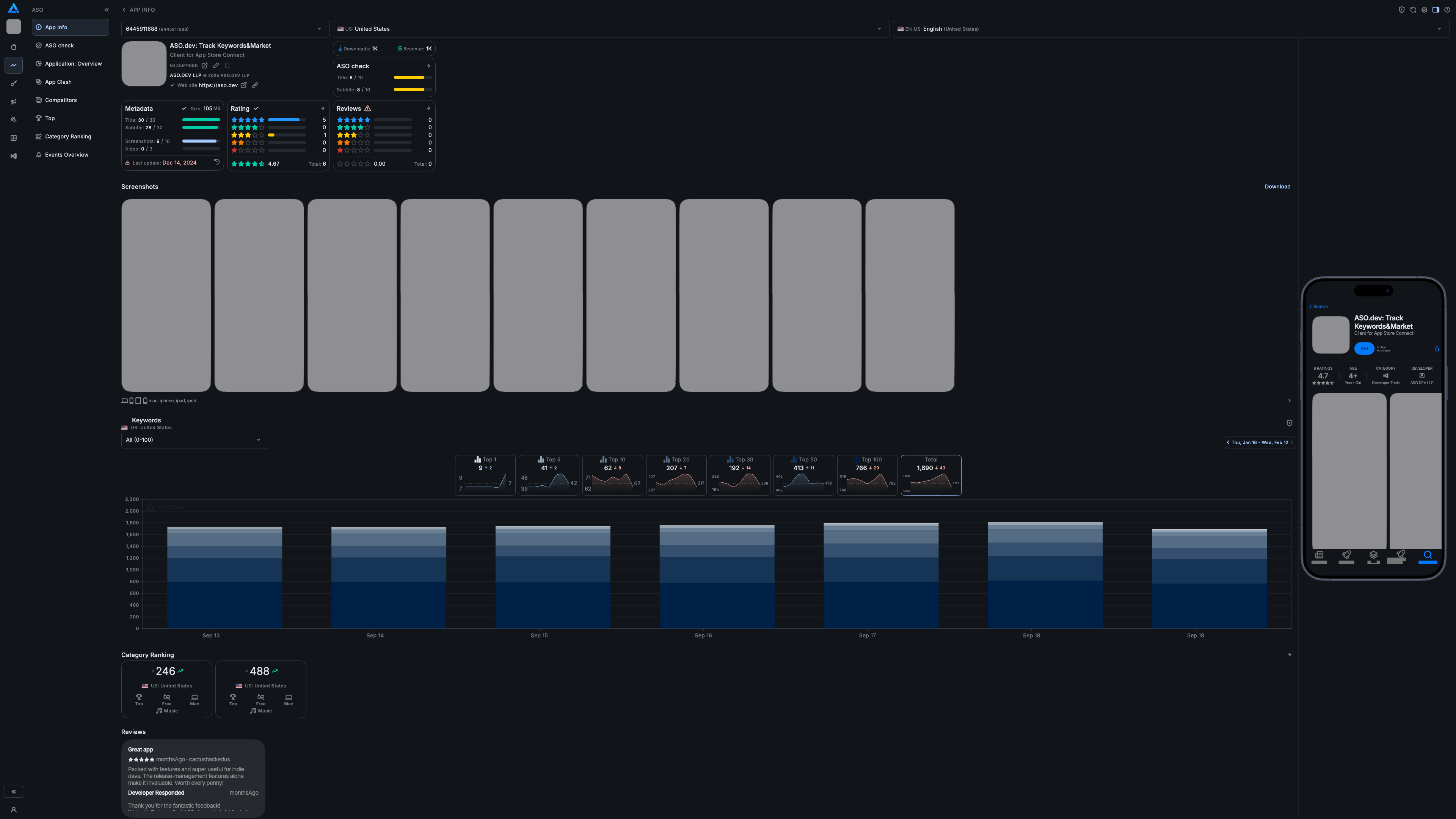Click the Apple logo icon in left rail
Viewport: 1456px width, 819px height.
tap(14, 47)
